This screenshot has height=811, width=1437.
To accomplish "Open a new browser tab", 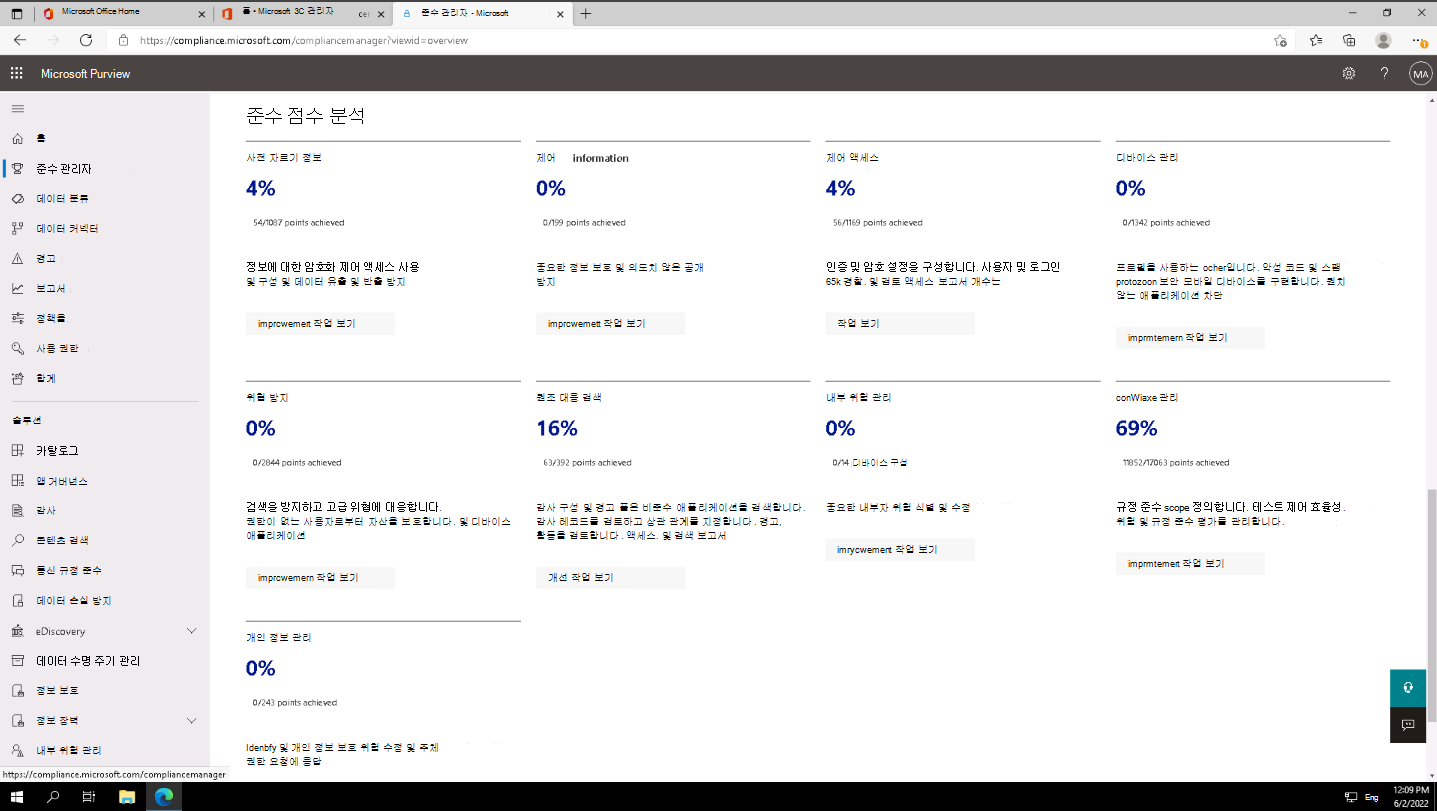I will tap(586, 13).
